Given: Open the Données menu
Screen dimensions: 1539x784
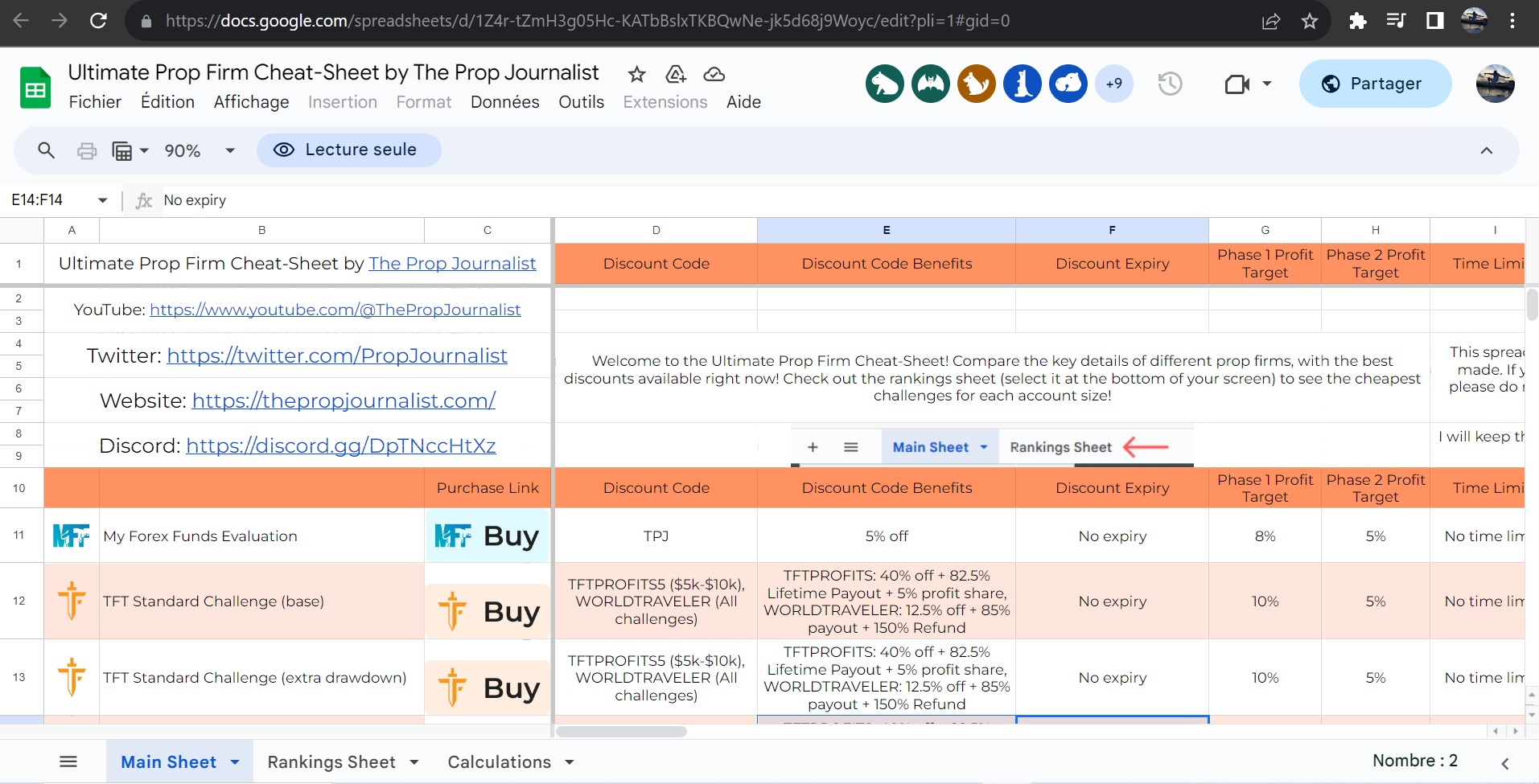Looking at the screenshot, I should [504, 102].
